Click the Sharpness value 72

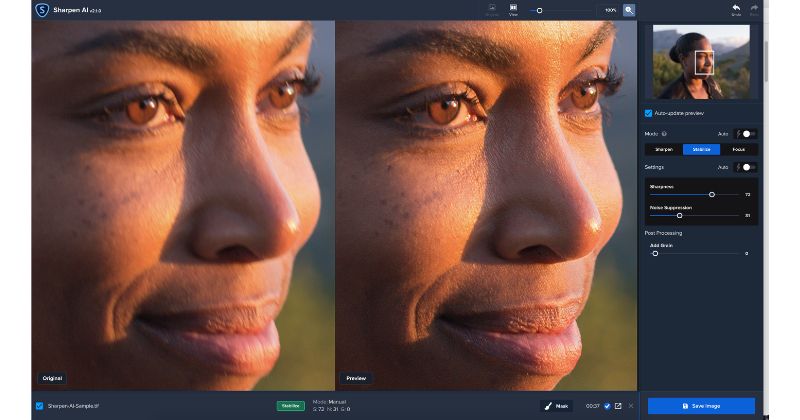pos(747,195)
